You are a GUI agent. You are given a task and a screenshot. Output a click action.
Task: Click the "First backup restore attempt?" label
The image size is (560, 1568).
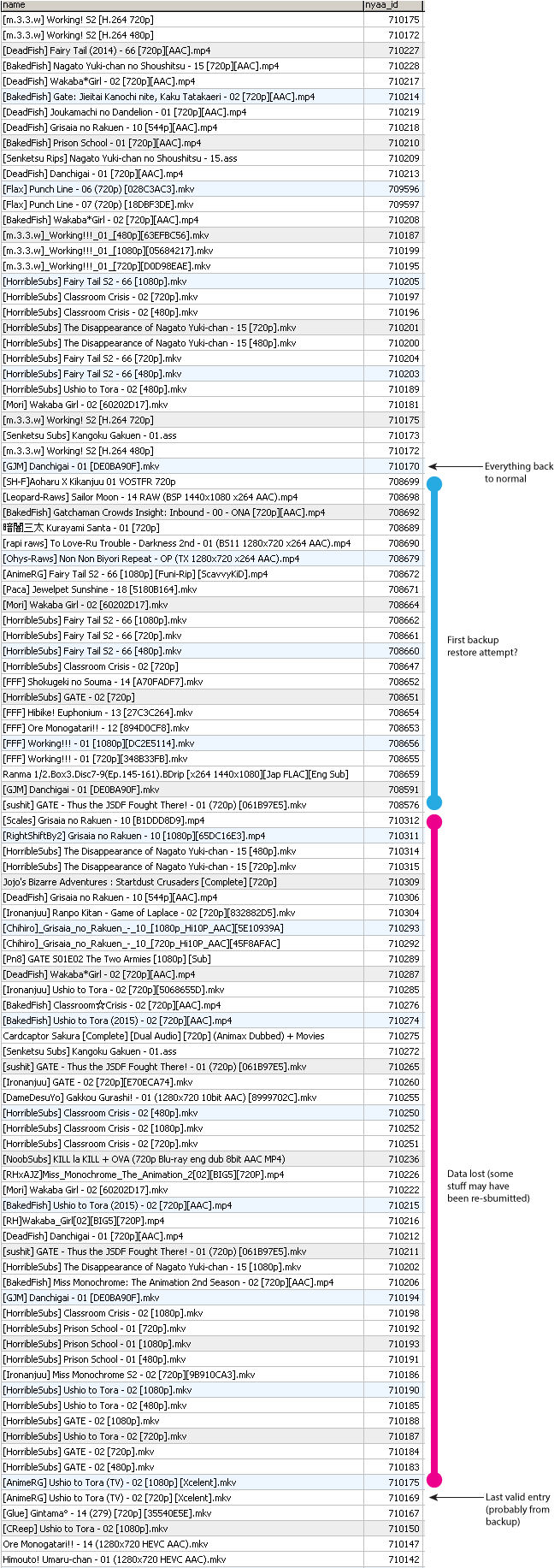482,646
